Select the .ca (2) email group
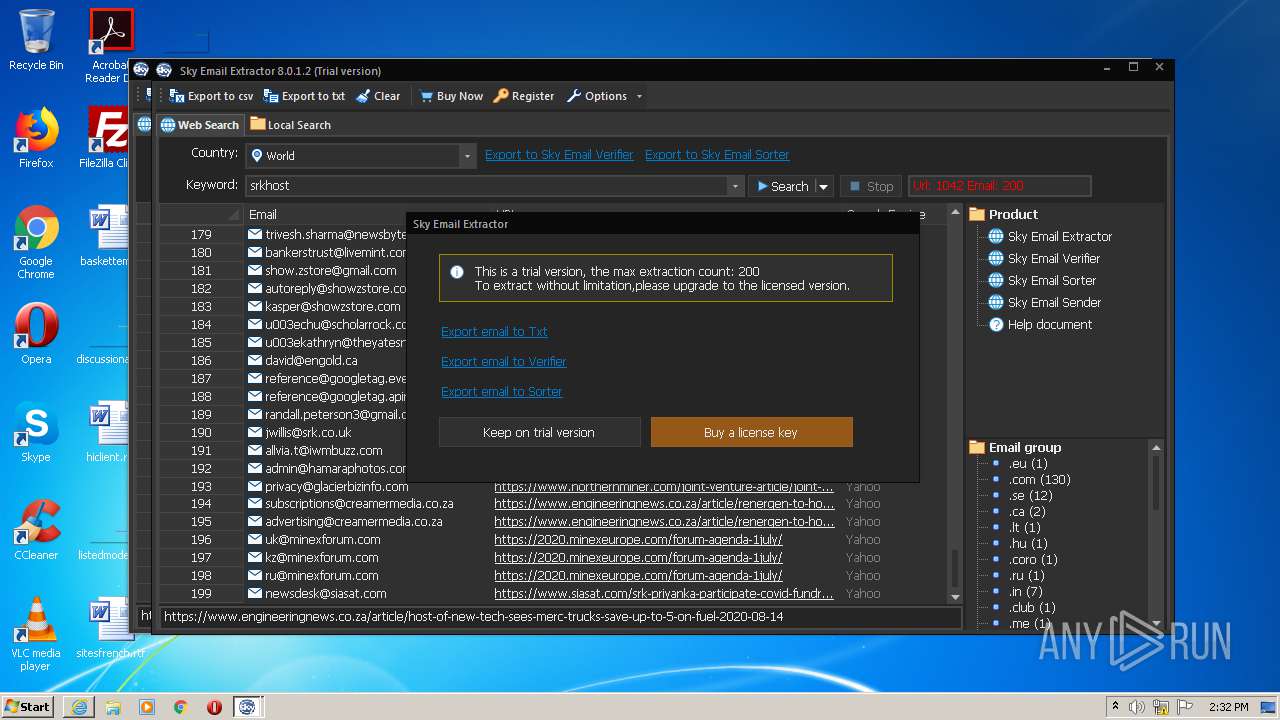Screen dimensions: 1280x720 pos(1027,512)
